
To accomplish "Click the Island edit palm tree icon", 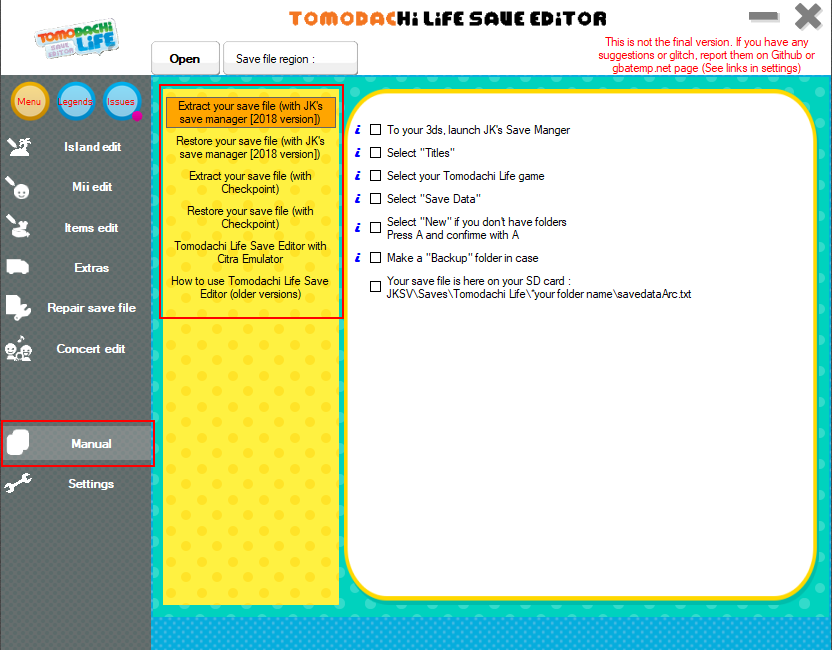I will pos(19,146).
